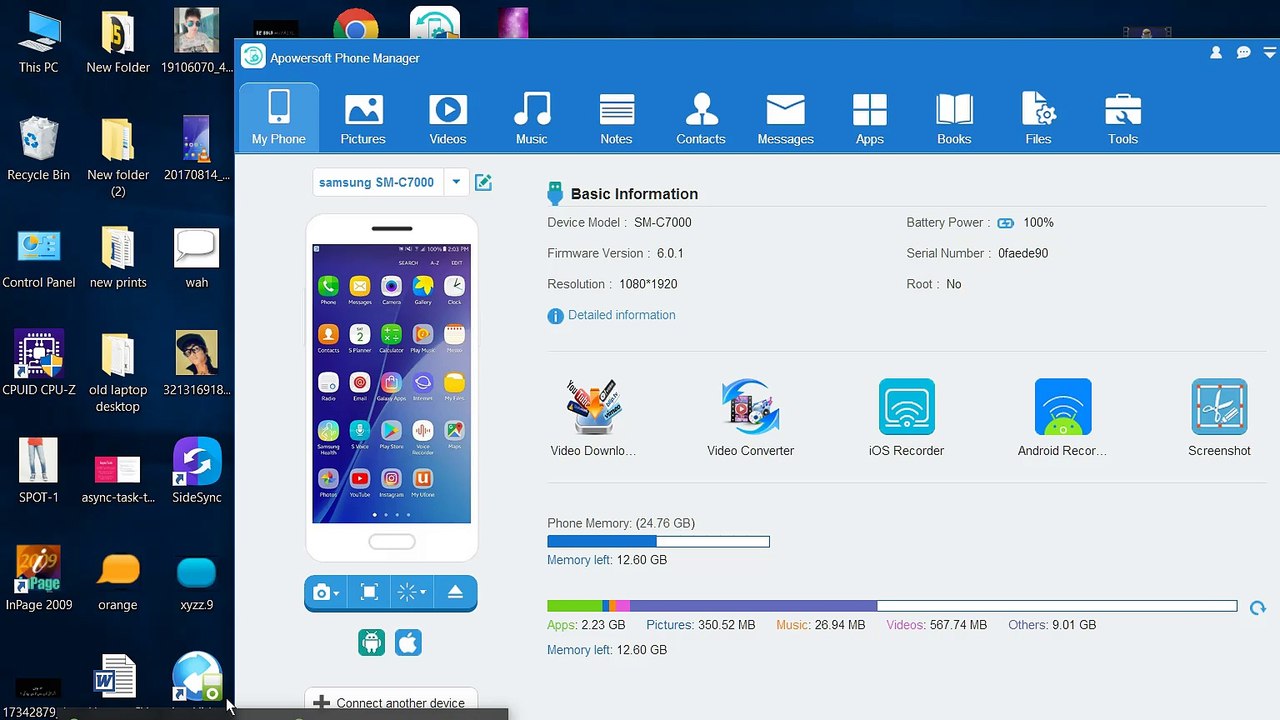Launch the Video Converter tool
1280x720 pixels.
(750, 418)
